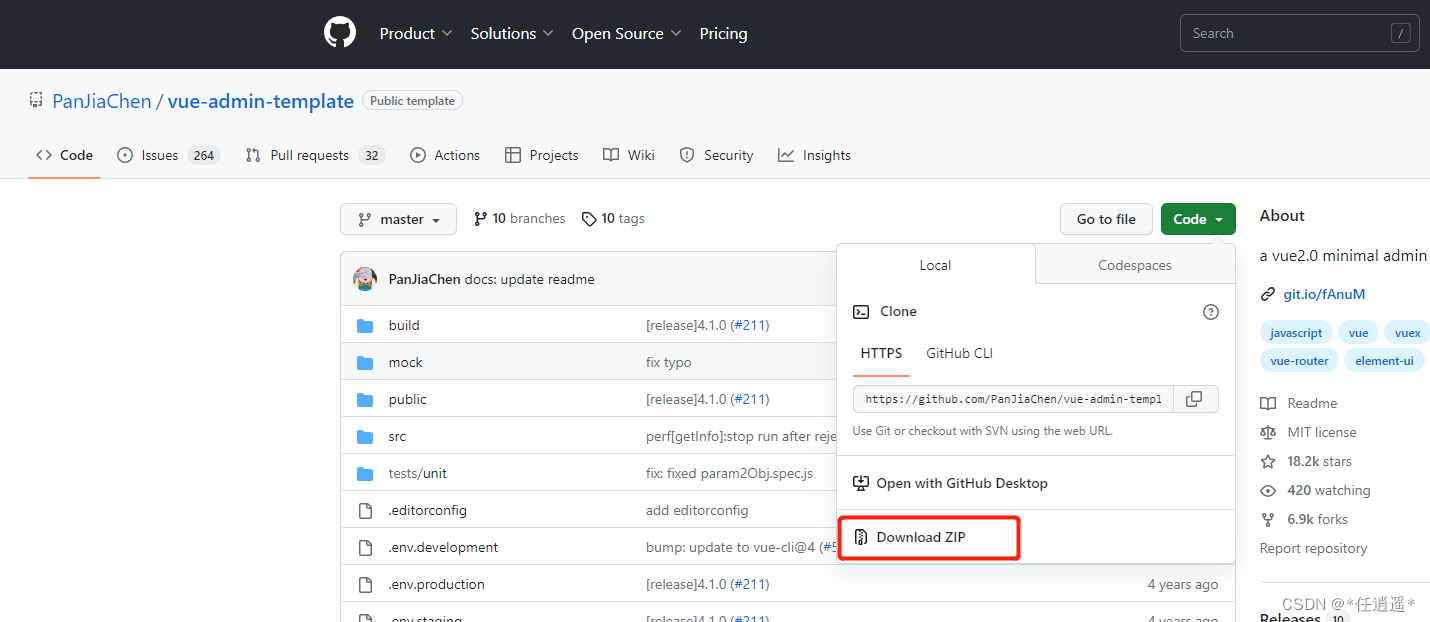The height and width of the screenshot is (622, 1430).
Task: Open 'fix: fixed param2Obj.spec.js' commit
Action: (729, 473)
